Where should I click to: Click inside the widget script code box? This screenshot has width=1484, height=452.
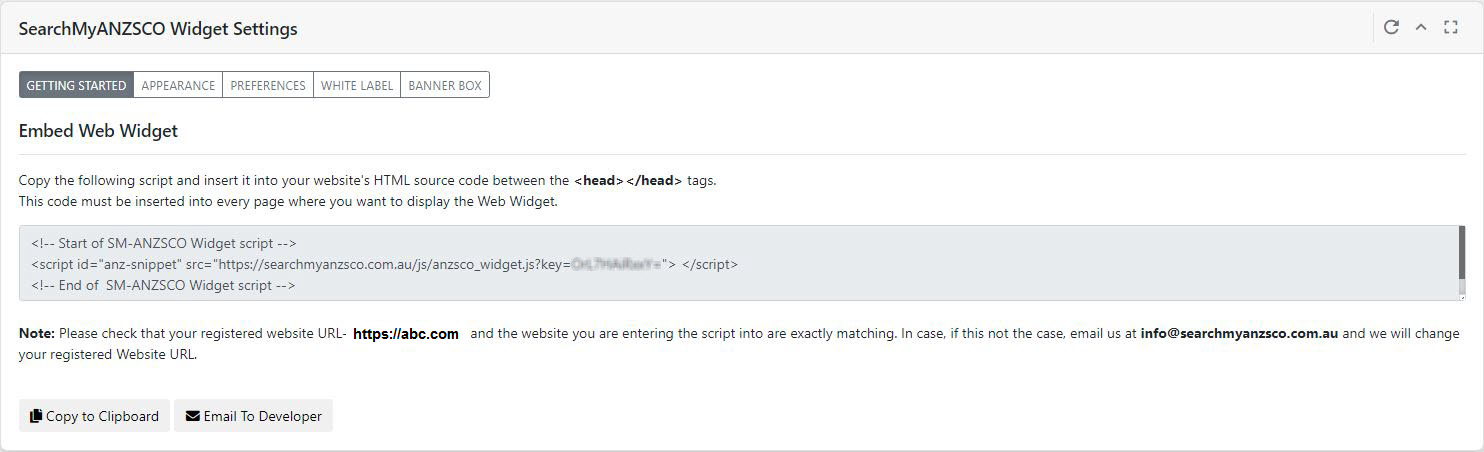point(742,263)
